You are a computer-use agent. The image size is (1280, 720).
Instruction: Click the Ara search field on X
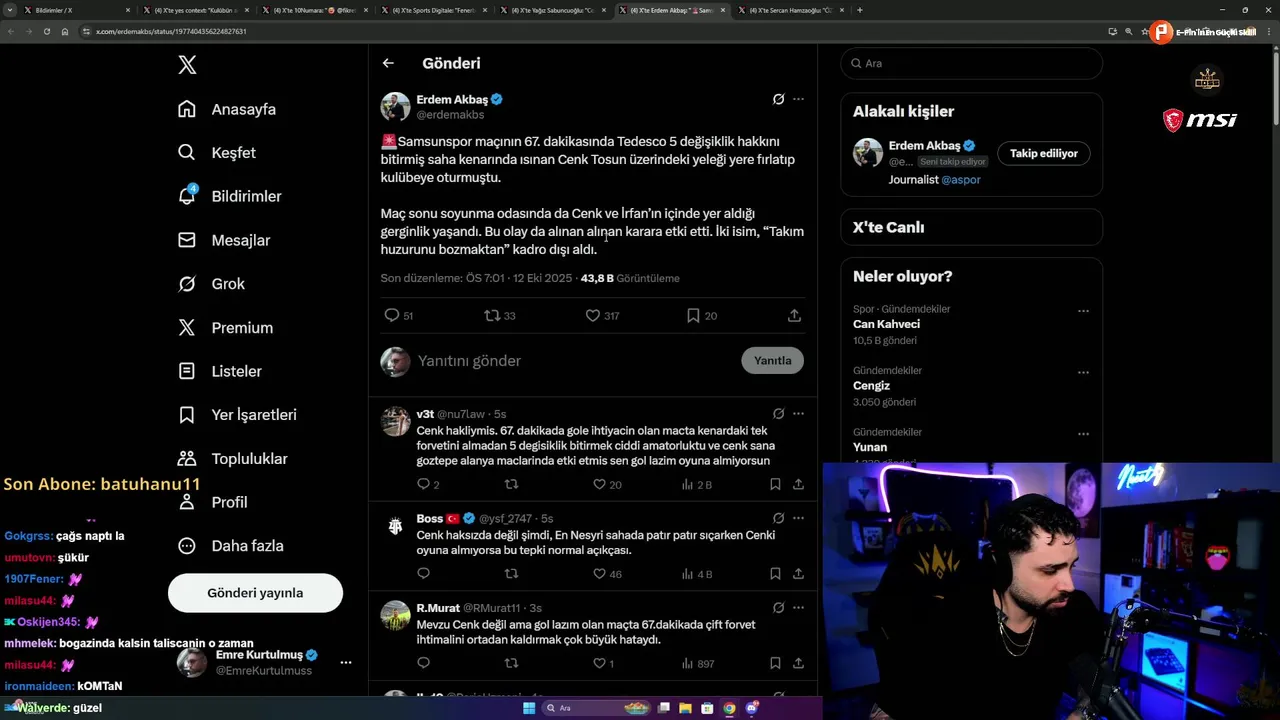point(971,63)
